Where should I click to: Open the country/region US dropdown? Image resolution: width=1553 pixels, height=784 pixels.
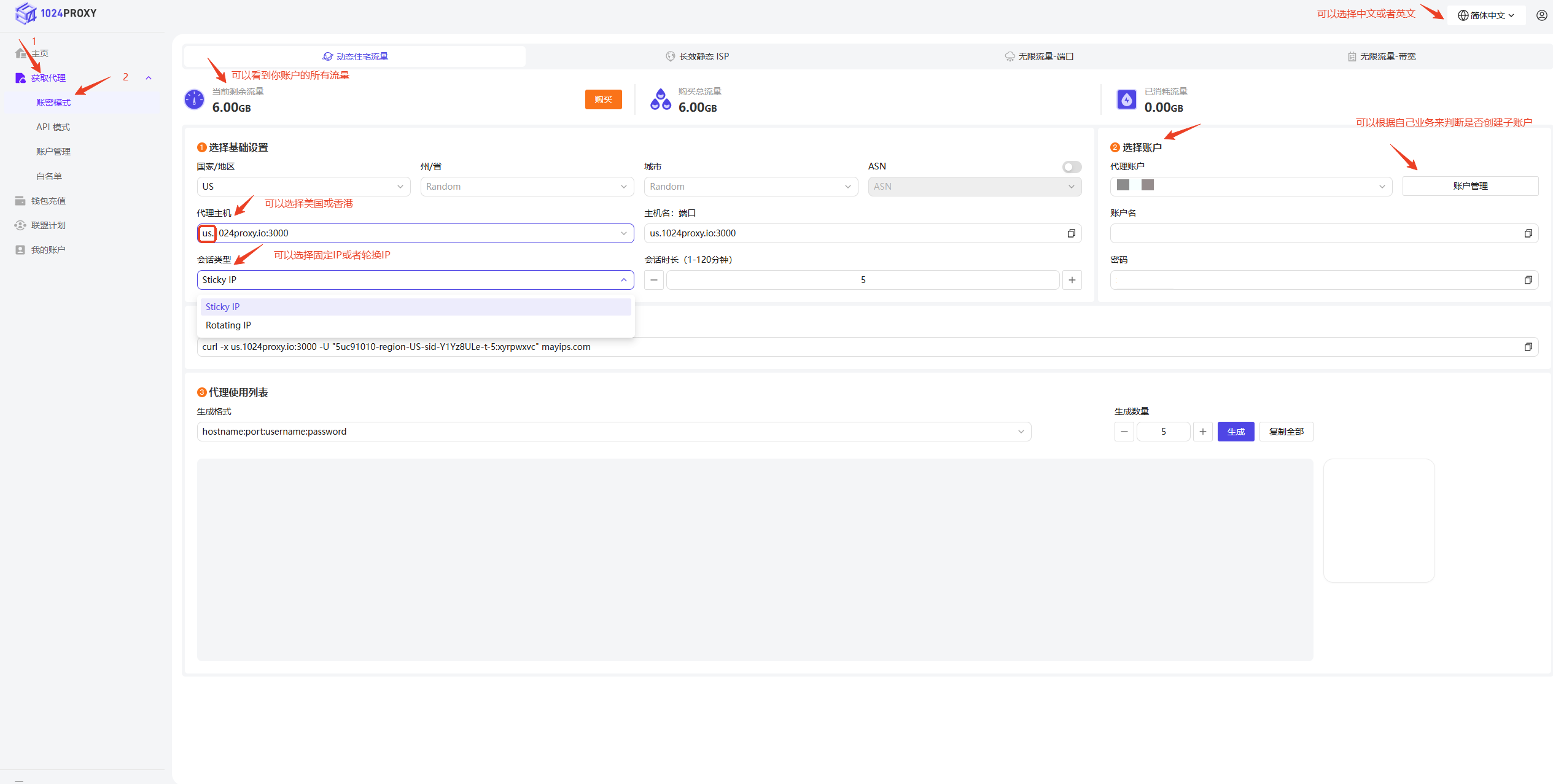pyautogui.click(x=303, y=187)
